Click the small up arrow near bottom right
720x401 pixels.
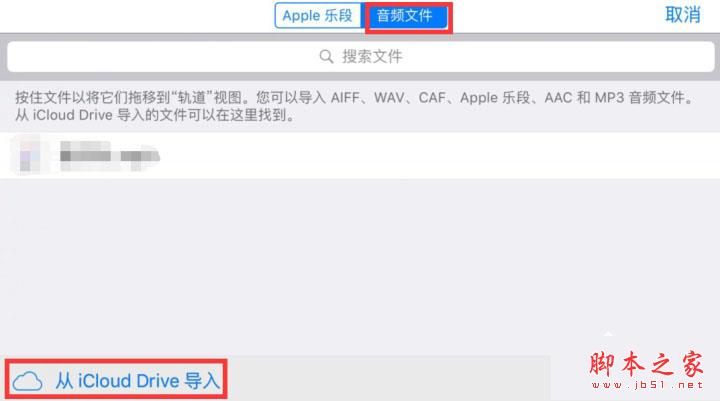click(x=608, y=334)
